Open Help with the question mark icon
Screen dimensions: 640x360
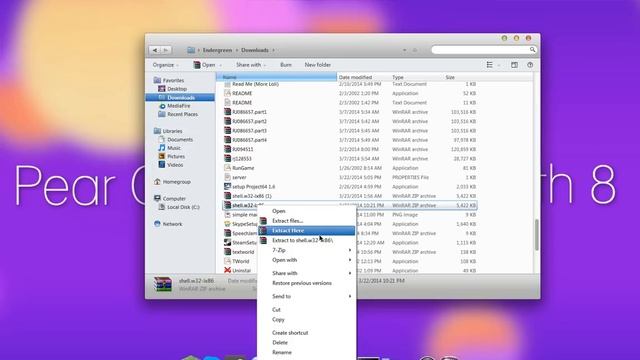coord(530,65)
